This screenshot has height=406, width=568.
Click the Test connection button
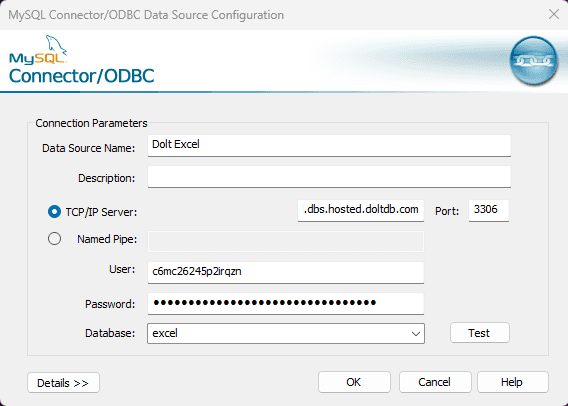pos(480,333)
